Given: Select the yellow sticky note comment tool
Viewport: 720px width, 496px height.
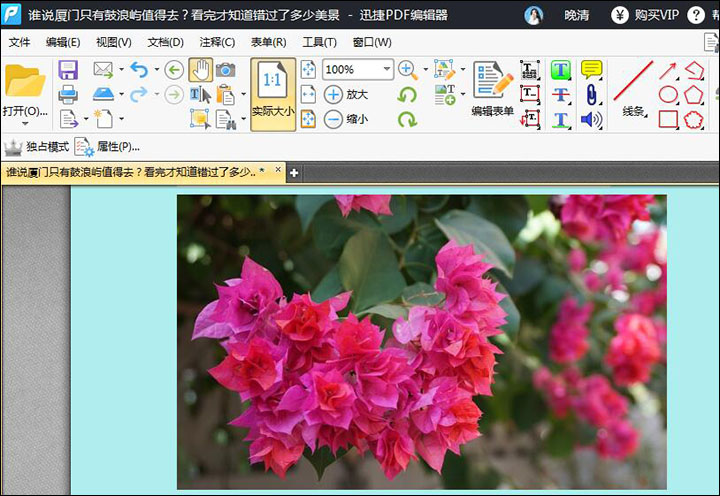Looking at the screenshot, I should [x=591, y=69].
